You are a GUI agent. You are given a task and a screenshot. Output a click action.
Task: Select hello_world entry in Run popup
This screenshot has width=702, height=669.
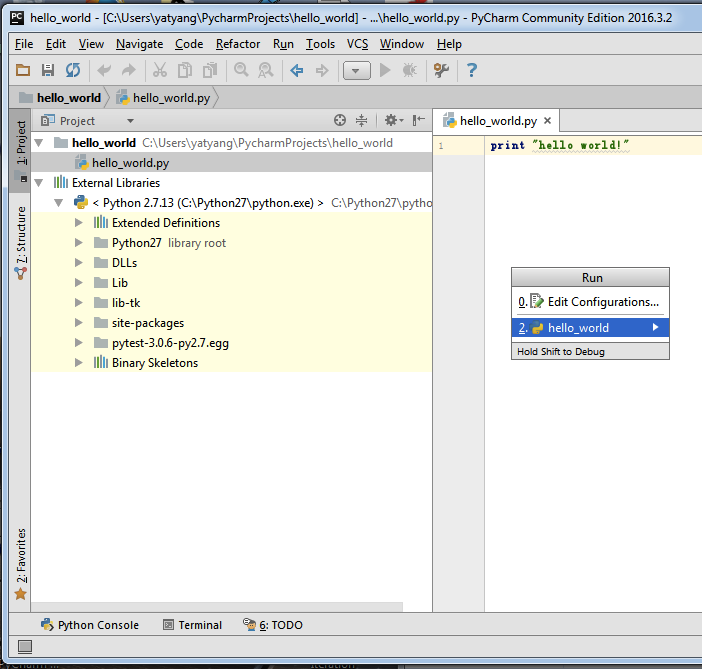point(590,328)
